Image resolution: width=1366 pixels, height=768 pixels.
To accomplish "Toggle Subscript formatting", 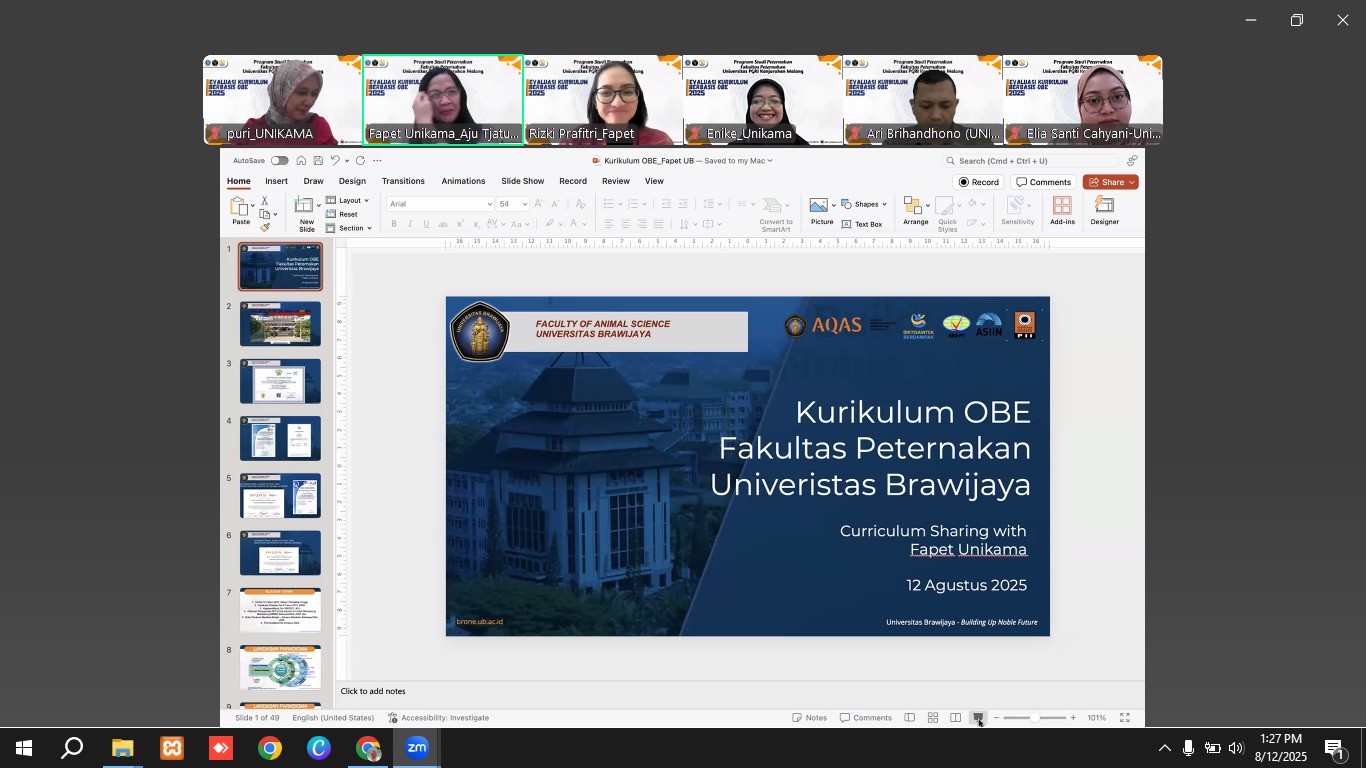I will [476, 224].
